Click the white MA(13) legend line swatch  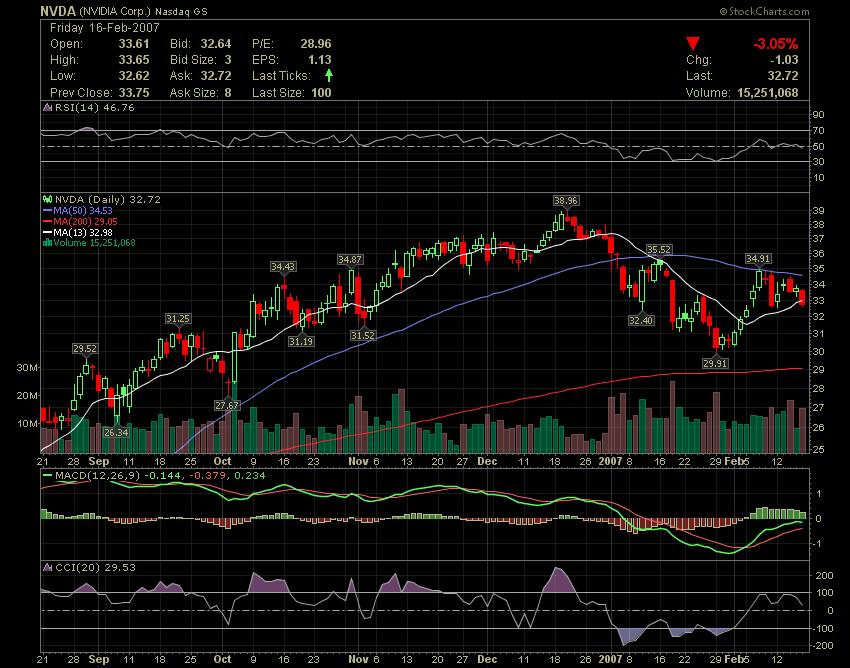click(x=47, y=233)
